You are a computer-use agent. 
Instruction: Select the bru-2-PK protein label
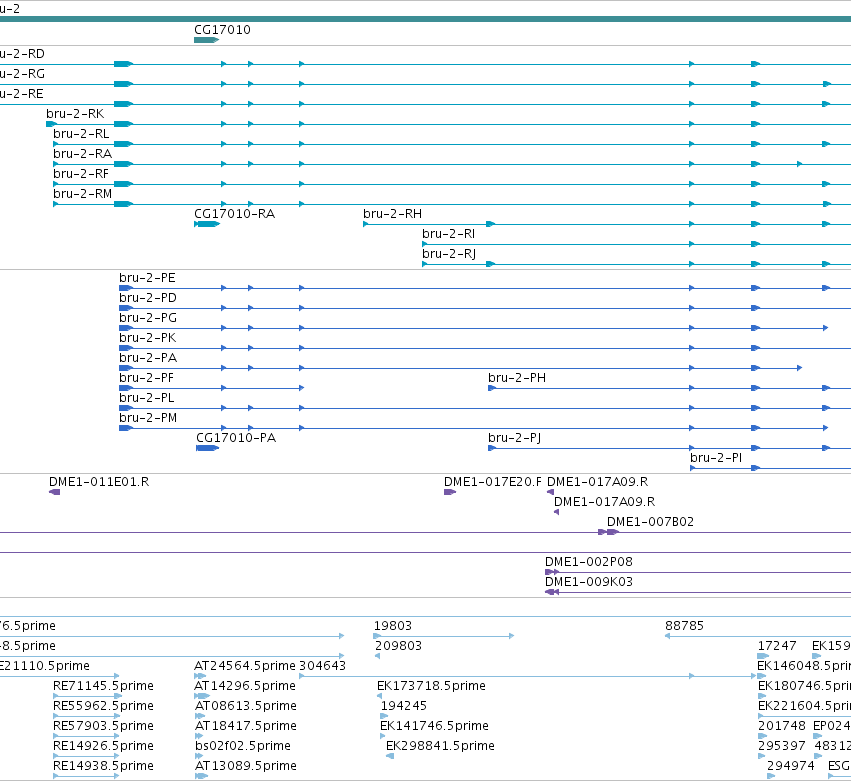click(x=147, y=338)
